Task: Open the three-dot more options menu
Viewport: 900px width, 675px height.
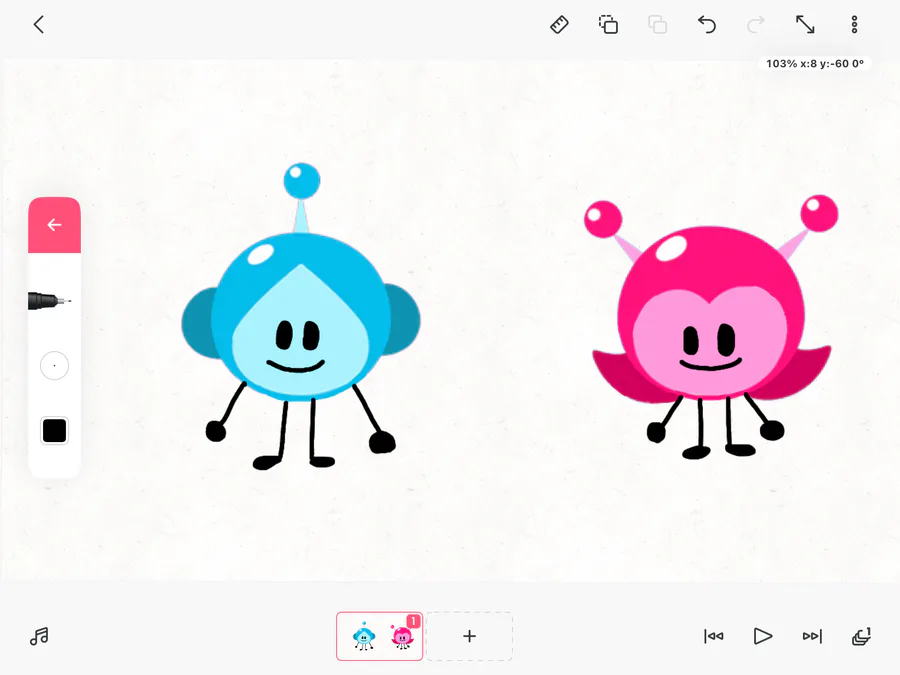Action: (854, 25)
